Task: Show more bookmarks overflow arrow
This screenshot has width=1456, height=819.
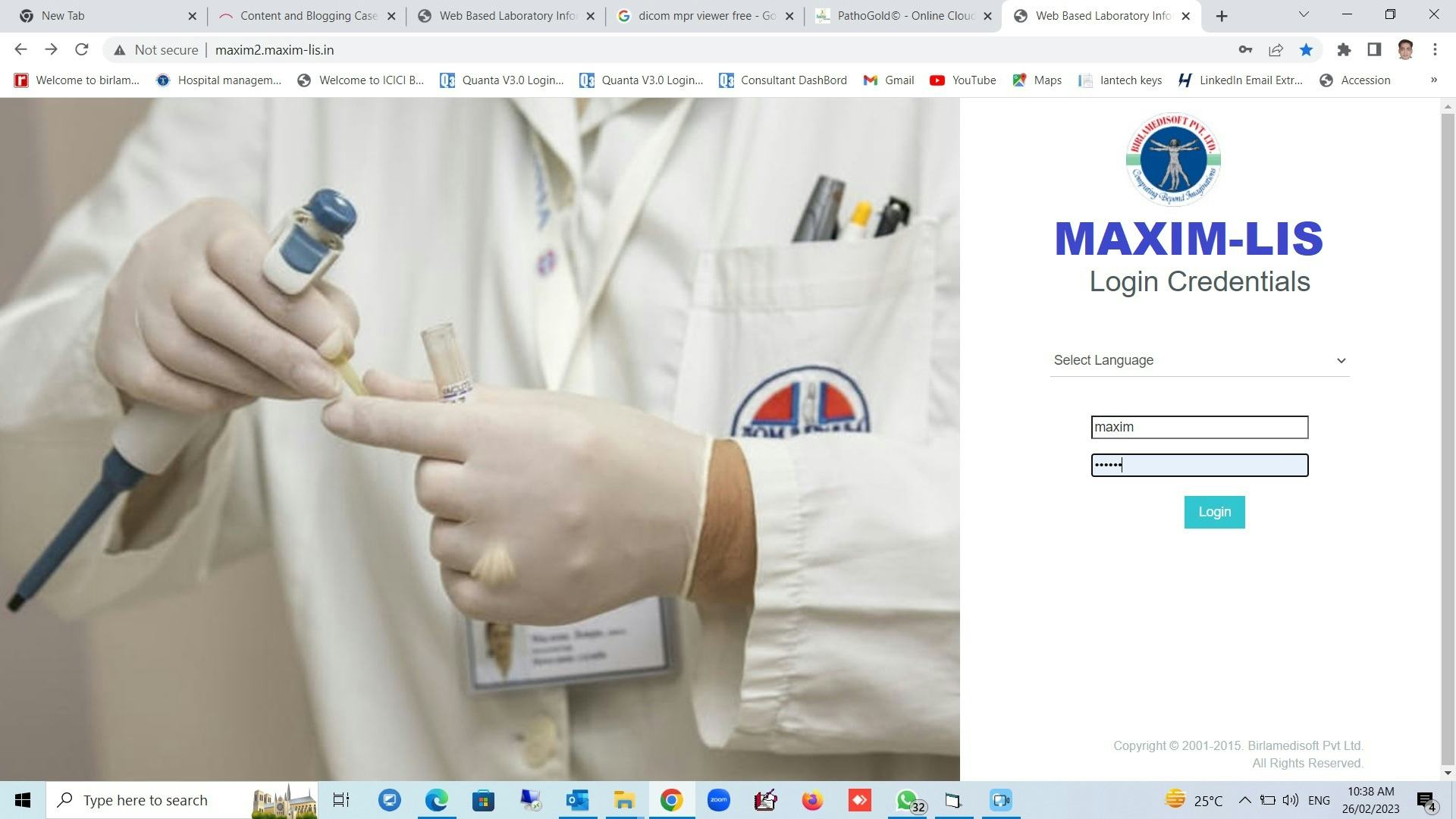Action: pos(1433,80)
